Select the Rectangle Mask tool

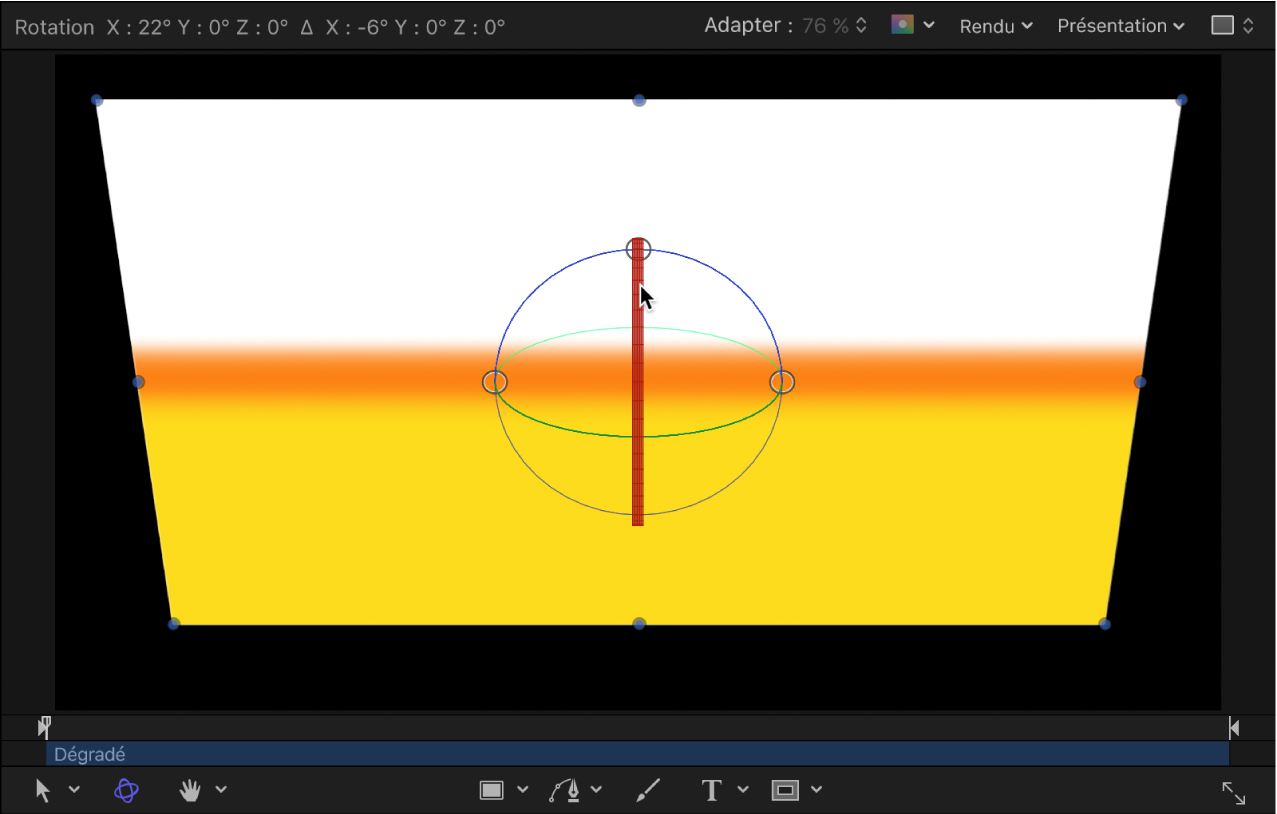(x=785, y=790)
